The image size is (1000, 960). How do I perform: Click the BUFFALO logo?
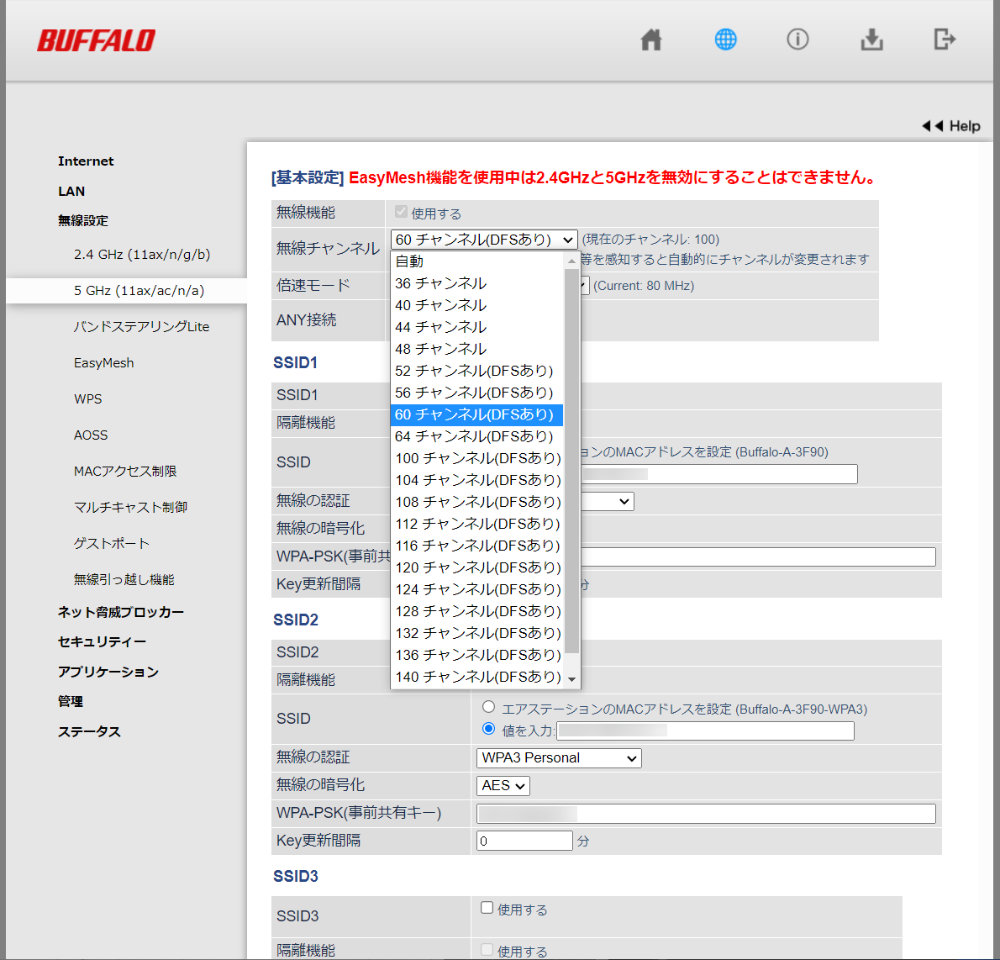96,40
